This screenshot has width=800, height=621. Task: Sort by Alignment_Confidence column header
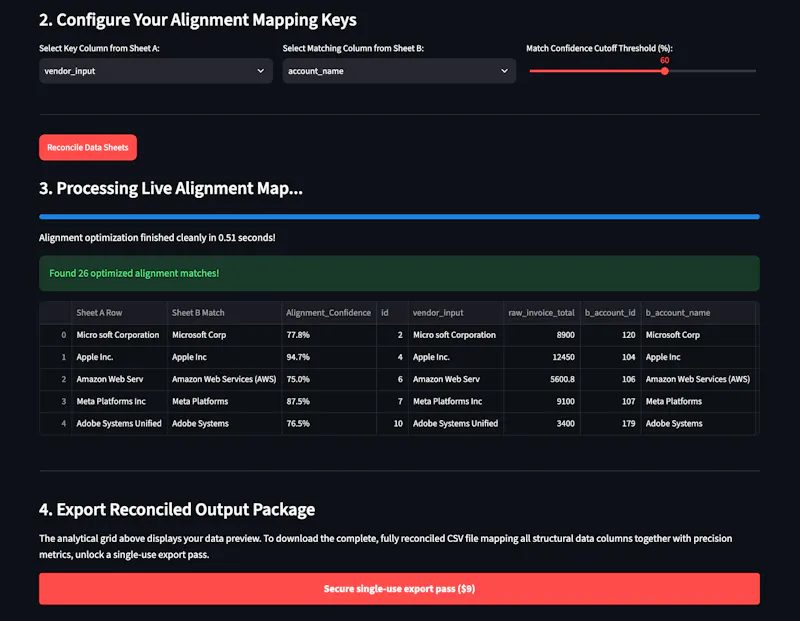point(329,313)
